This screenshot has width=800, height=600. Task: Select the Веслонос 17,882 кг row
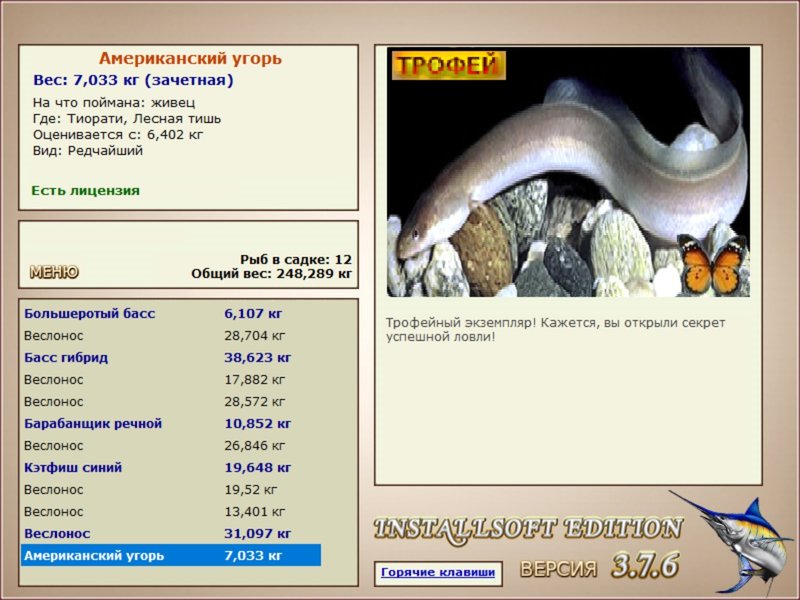[x=170, y=379]
